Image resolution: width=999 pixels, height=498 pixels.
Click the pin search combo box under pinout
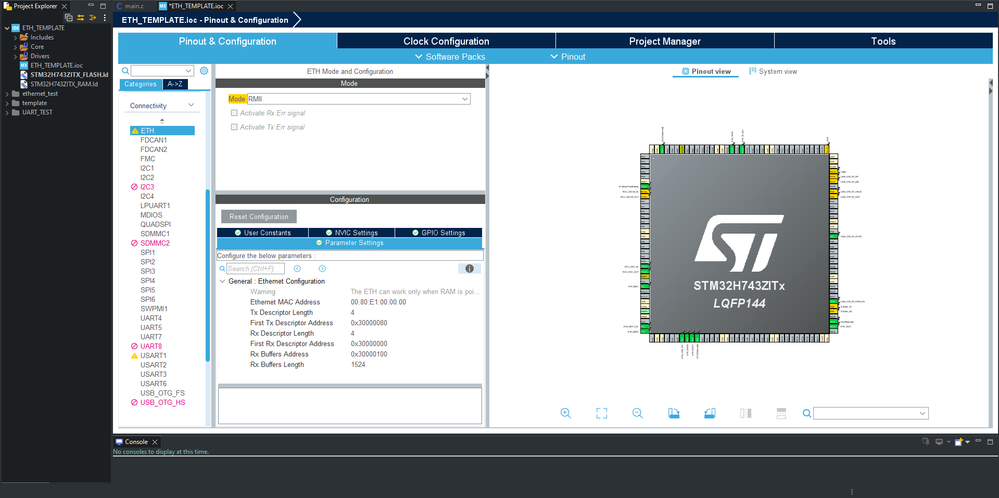point(871,414)
